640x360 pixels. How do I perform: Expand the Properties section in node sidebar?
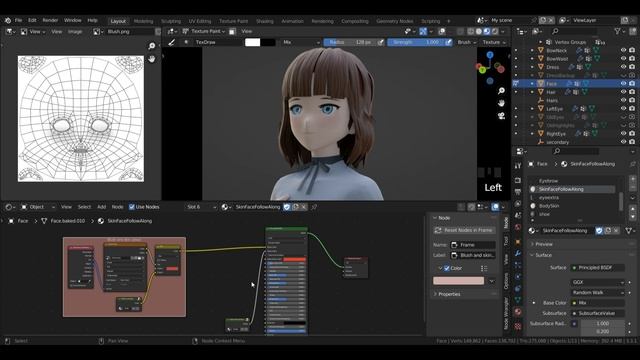pyautogui.click(x=449, y=294)
